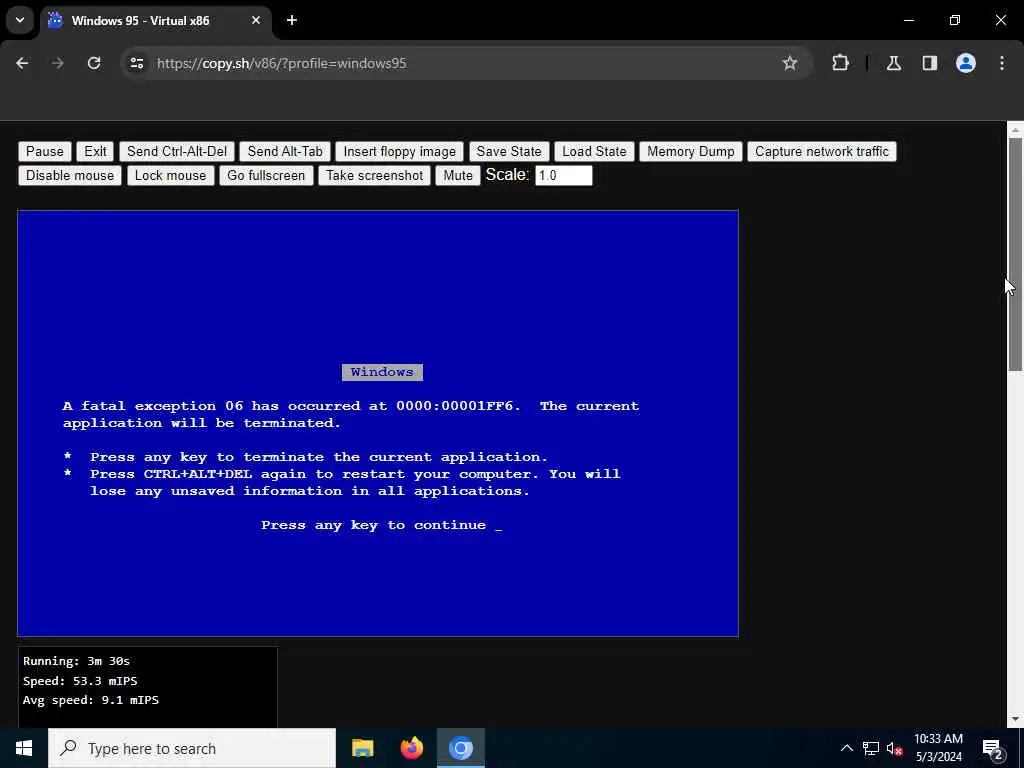Click the page vertical scrollbar thumb

point(1015,255)
